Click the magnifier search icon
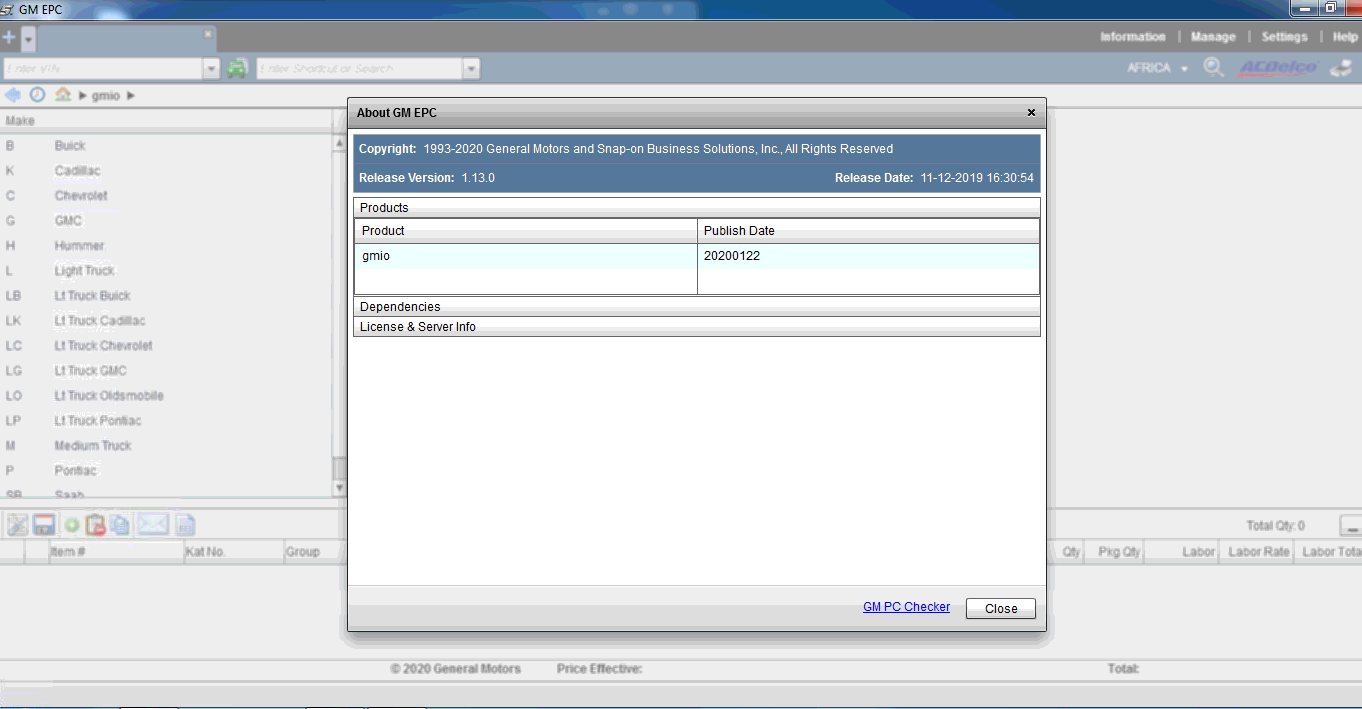This screenshot has height=709, width=1362. coord(1213,68)
